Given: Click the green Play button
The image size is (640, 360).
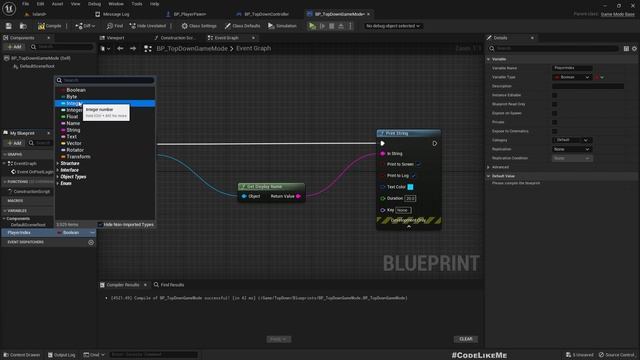Looking at the screenshot, I should pyautogui.click(x=312, y=26).
